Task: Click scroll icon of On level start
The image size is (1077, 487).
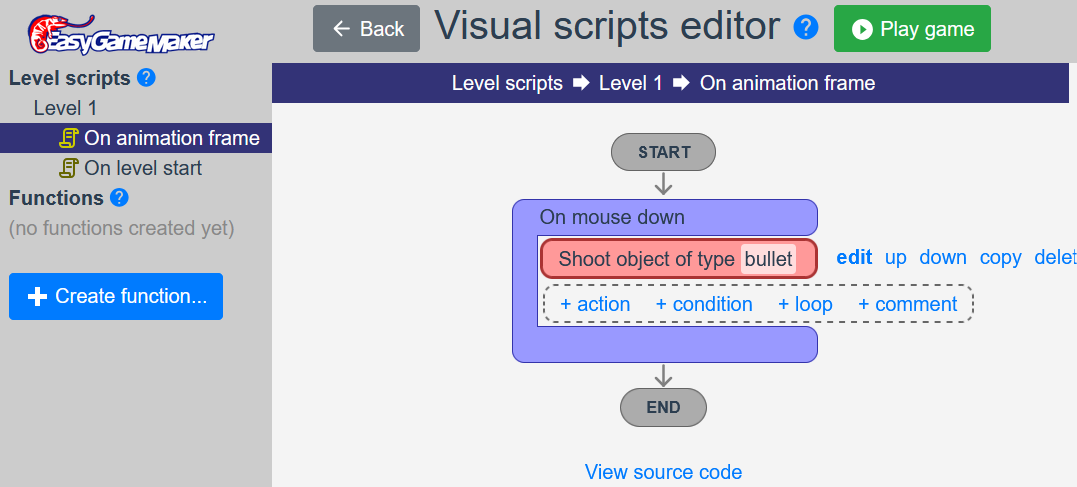Action: [69, 168]
